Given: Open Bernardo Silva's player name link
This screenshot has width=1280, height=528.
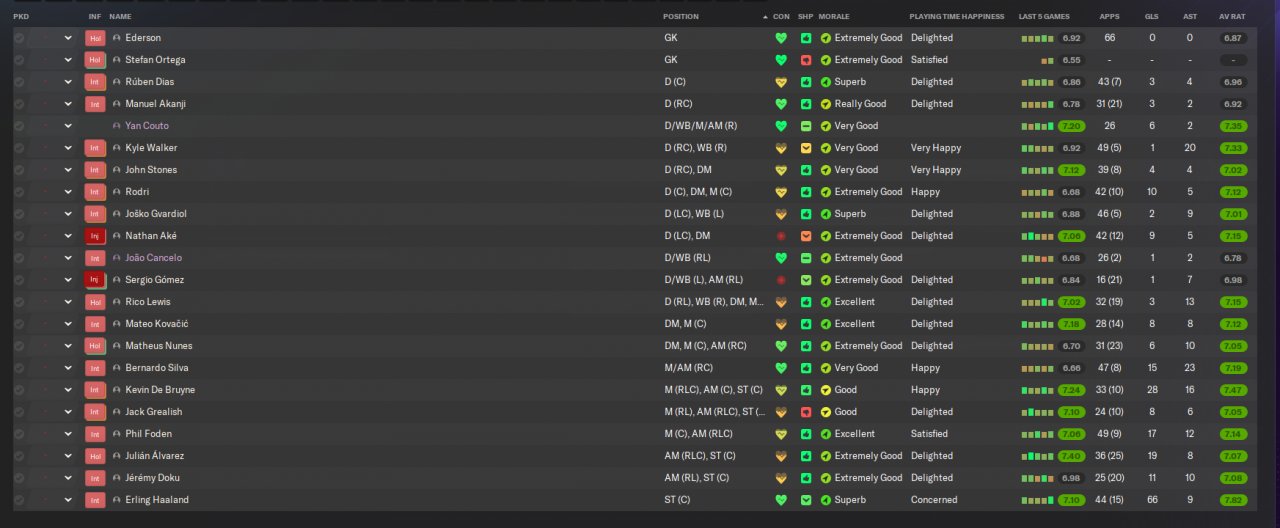Looking at the screenshot, I should [158, 368].
